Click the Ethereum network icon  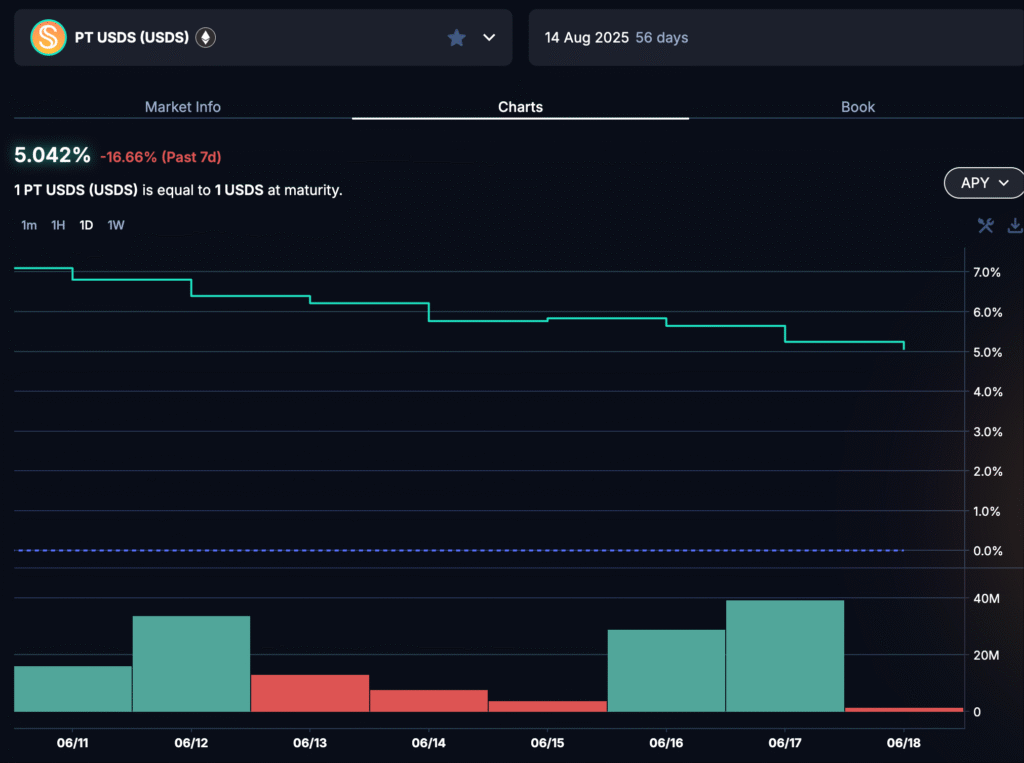[x=206, y=38]
